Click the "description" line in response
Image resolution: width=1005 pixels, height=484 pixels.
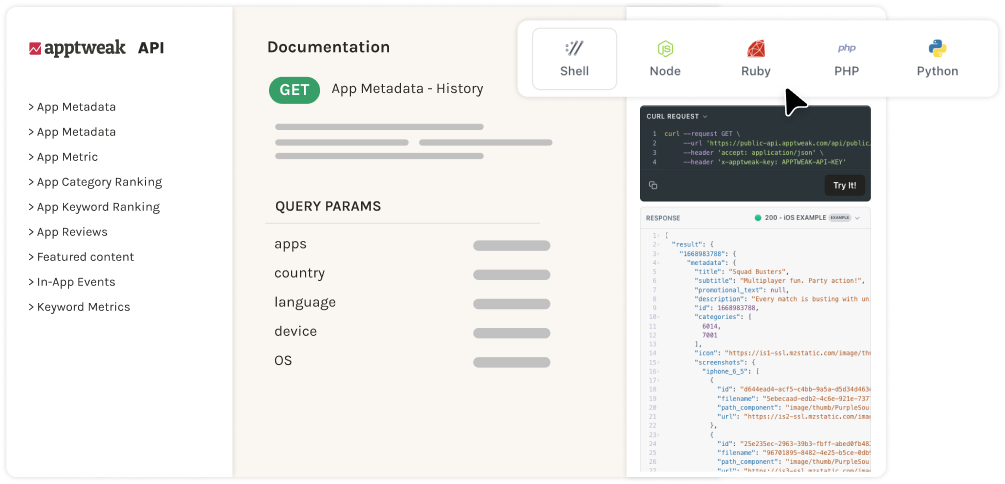[x=782, y=299]
